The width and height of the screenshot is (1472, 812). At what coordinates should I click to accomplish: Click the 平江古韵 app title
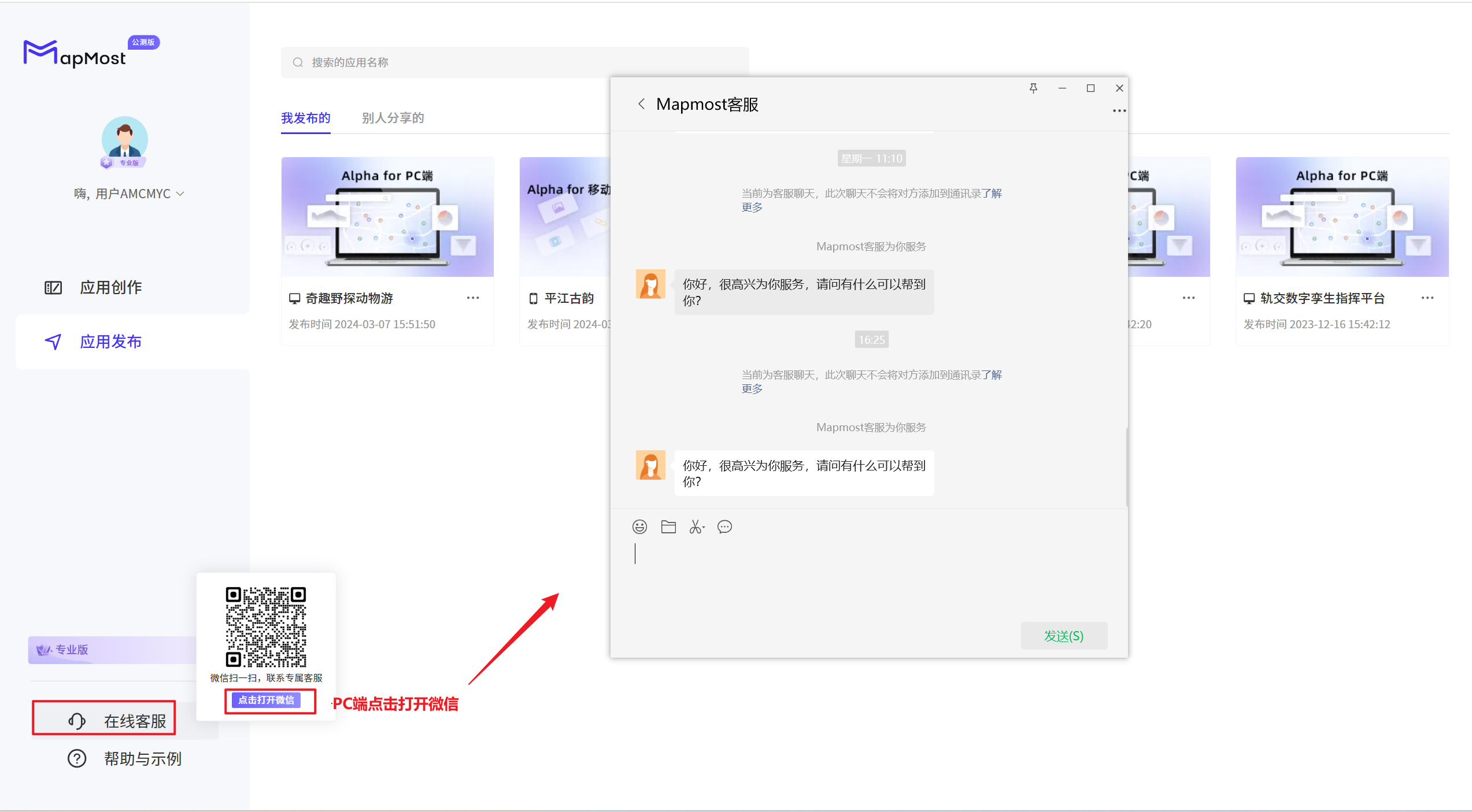[x=569, y=298]
